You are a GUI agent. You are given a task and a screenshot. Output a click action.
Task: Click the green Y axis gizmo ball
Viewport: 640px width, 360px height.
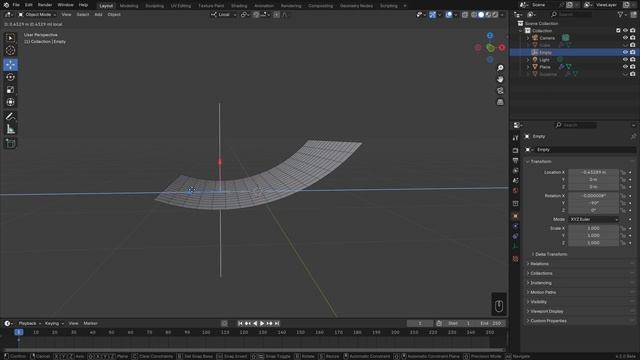tap(490, 48)
